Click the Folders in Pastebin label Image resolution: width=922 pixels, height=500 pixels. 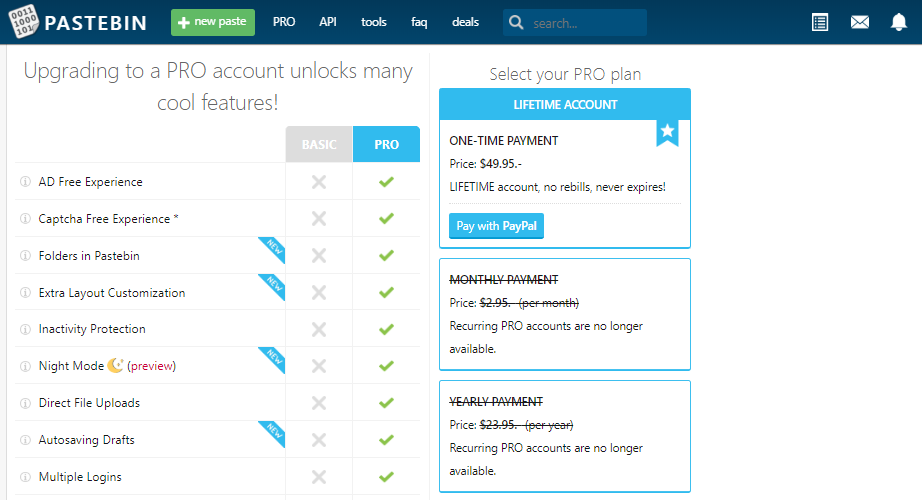pos(89,255)
